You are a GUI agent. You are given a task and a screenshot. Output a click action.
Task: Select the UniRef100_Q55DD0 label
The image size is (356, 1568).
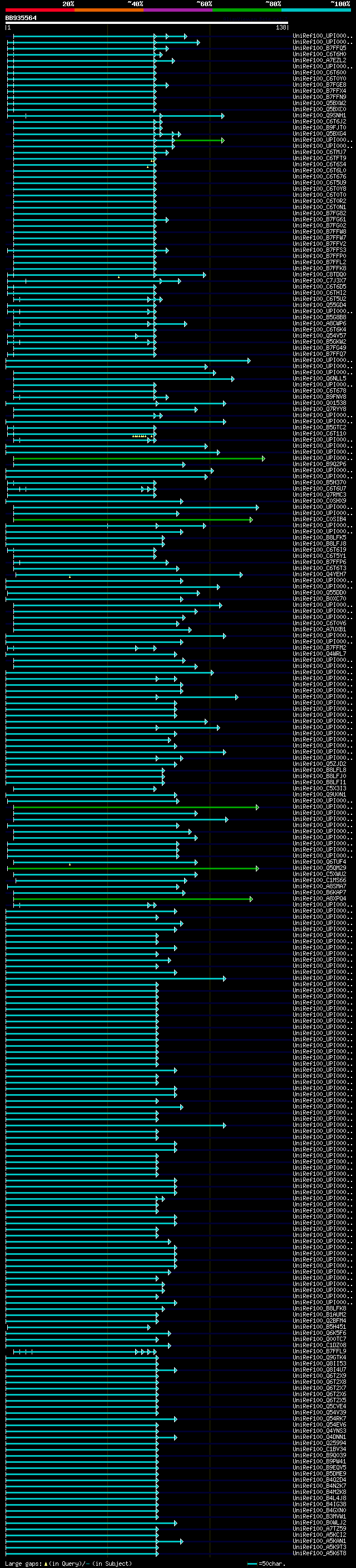coord(319,593)
